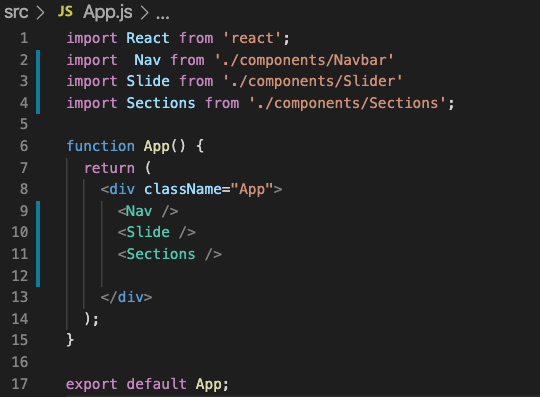Click the src breadcrumb folder

coord(16,12)
